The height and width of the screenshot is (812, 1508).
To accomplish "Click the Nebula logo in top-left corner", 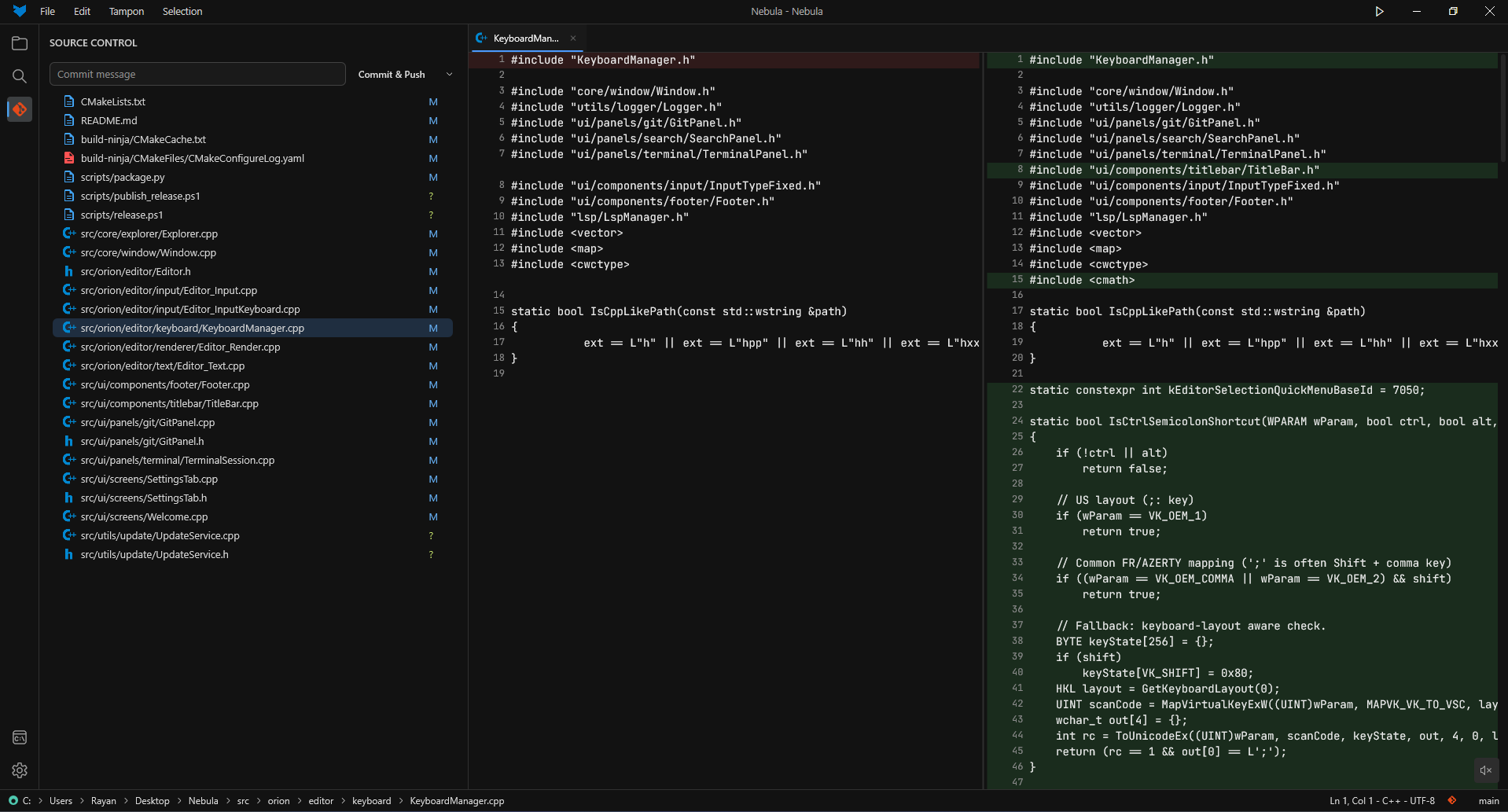I will (x=17, y=11).
